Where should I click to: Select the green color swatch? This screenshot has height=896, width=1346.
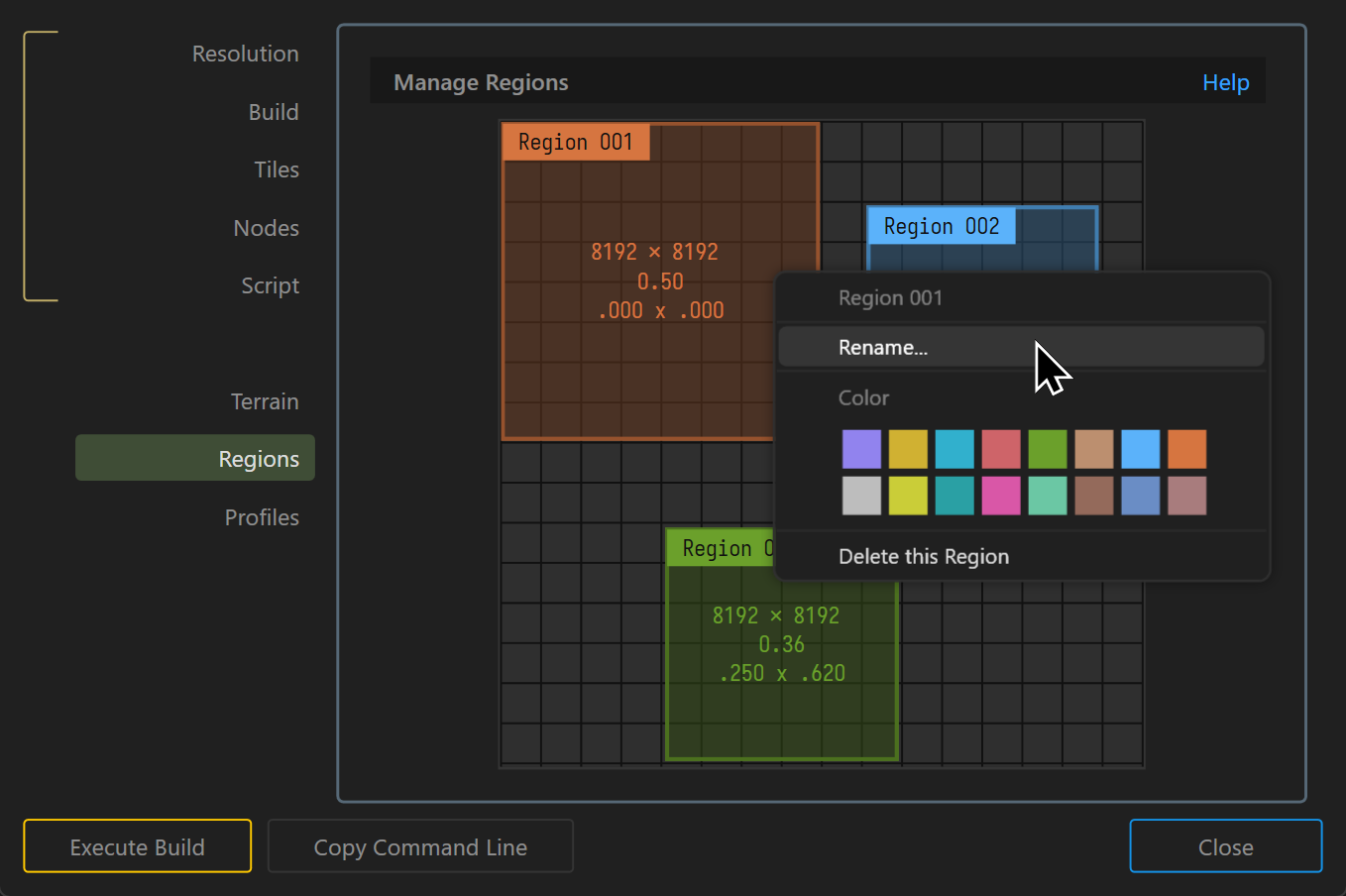click(1047, 449)
